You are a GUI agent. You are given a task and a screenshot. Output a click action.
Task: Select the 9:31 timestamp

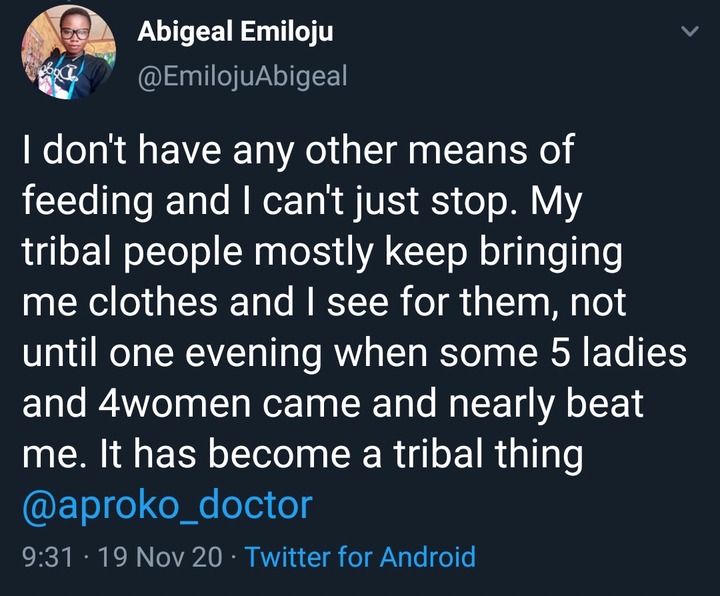[48, 557]
